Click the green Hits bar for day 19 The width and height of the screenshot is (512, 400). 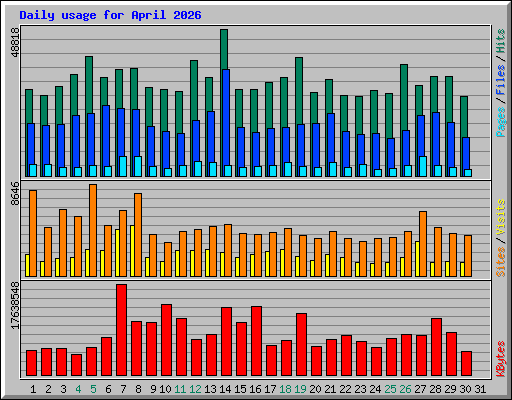coord(299,90)
